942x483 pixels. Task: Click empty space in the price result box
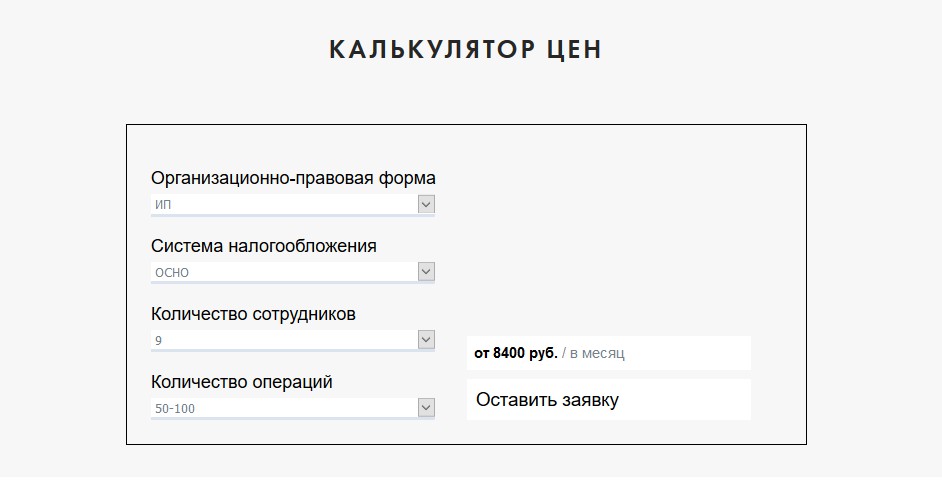(700, 353)
